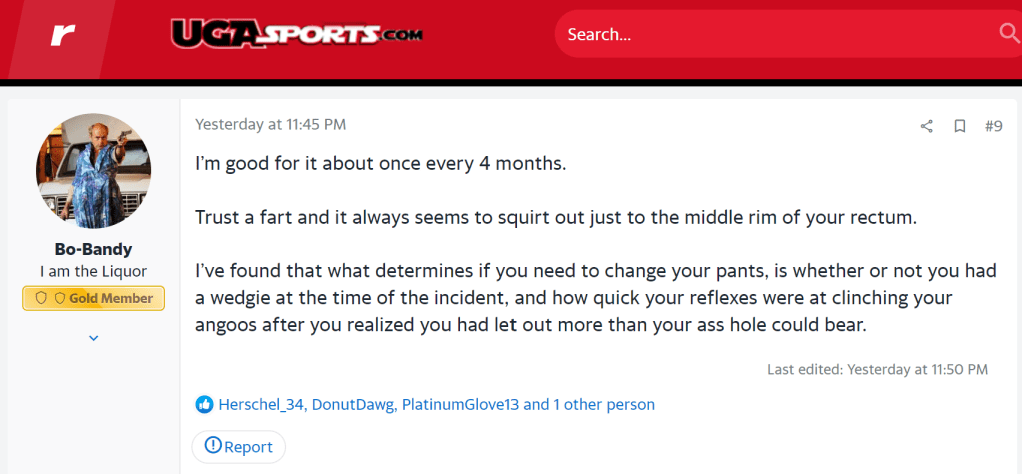The height and width of the screenshot is (474, 1022).
Task: View Bo-Bandy's avatar picture
Action: point(94,171)
